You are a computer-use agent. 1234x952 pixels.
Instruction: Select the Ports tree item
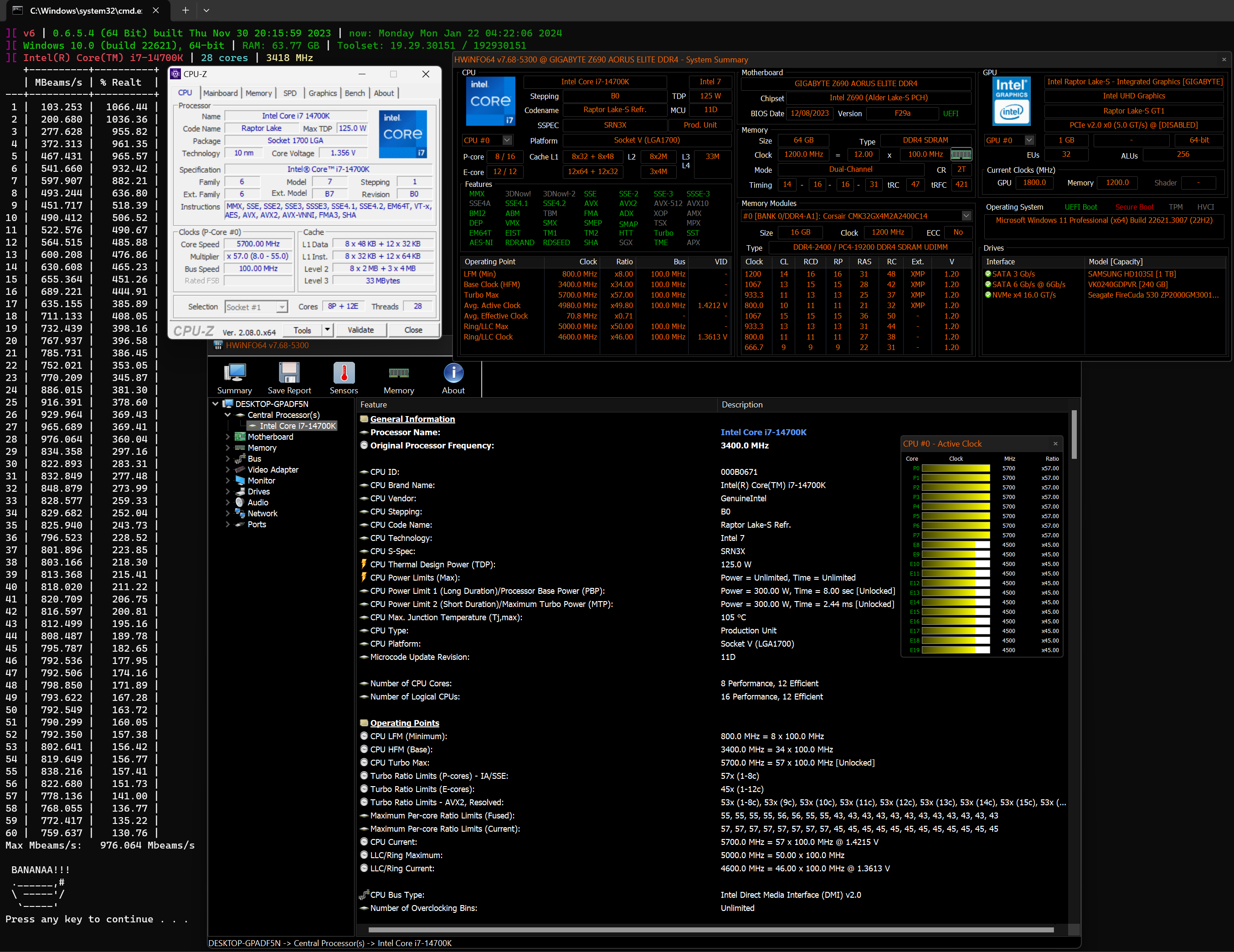tap(257, 524)
